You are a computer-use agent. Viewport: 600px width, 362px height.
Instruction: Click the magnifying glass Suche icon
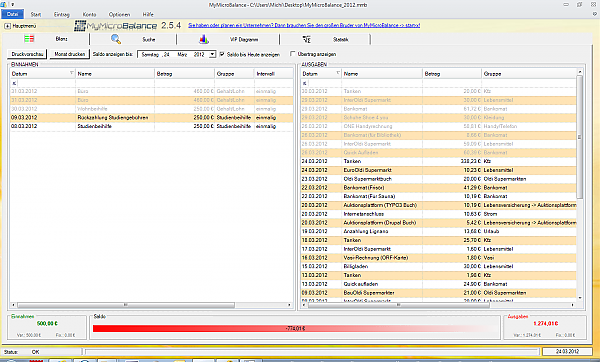pos(116,39)
